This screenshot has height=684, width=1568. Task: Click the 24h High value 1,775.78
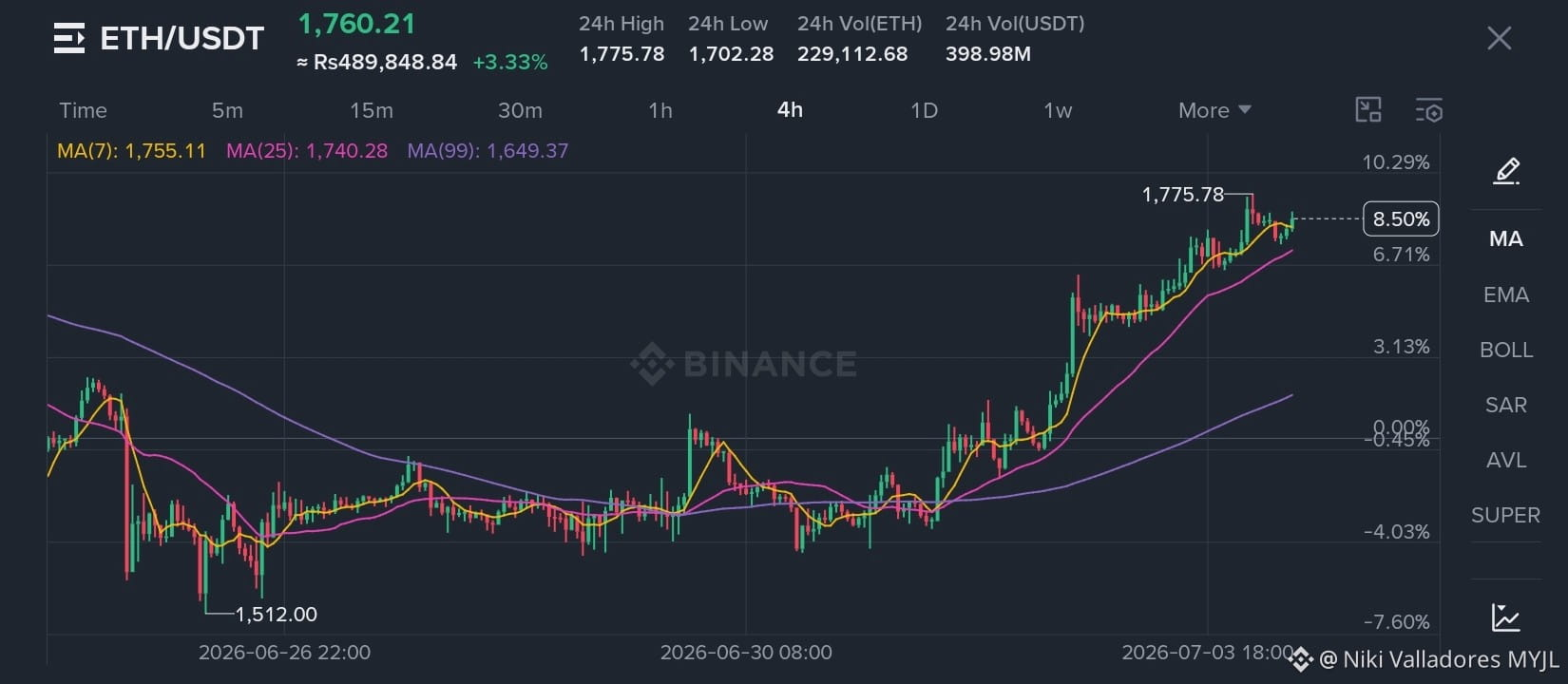point(621,54)
